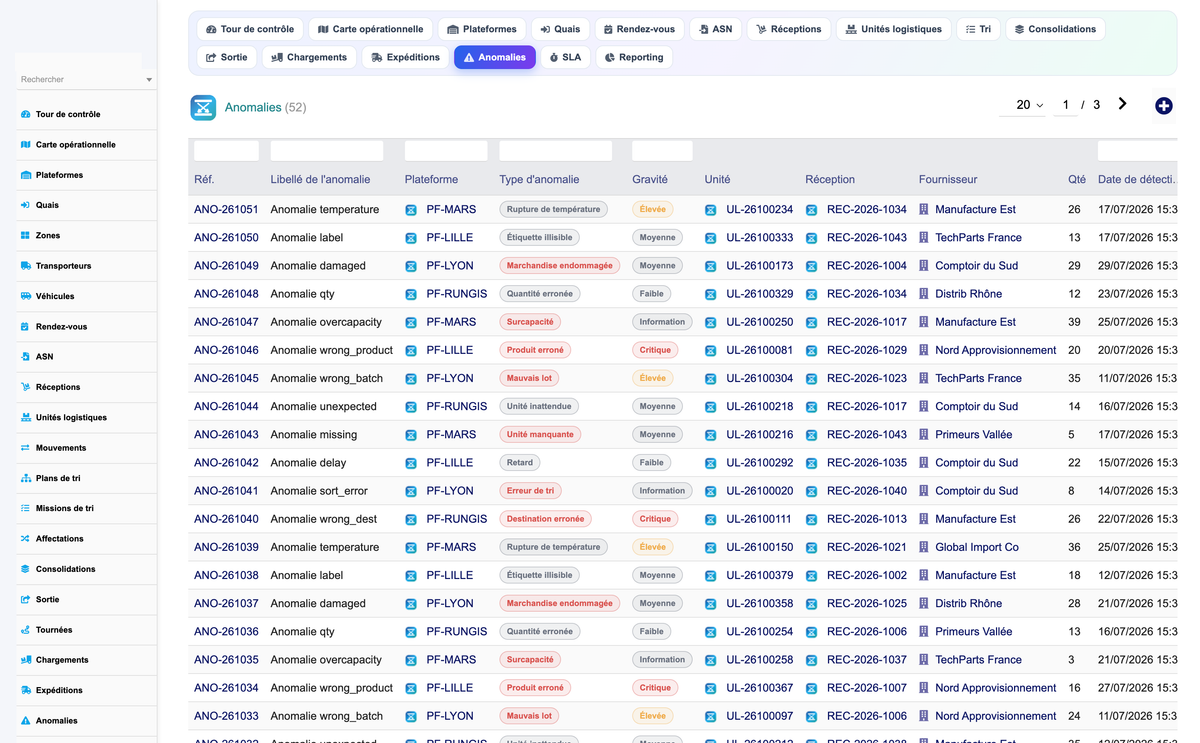The width and height of the screenshot is (1200, 743).
Task: Click the Destination erronée tag in ANO-261040
Action: pyautogui.click(x=545, y=519)
